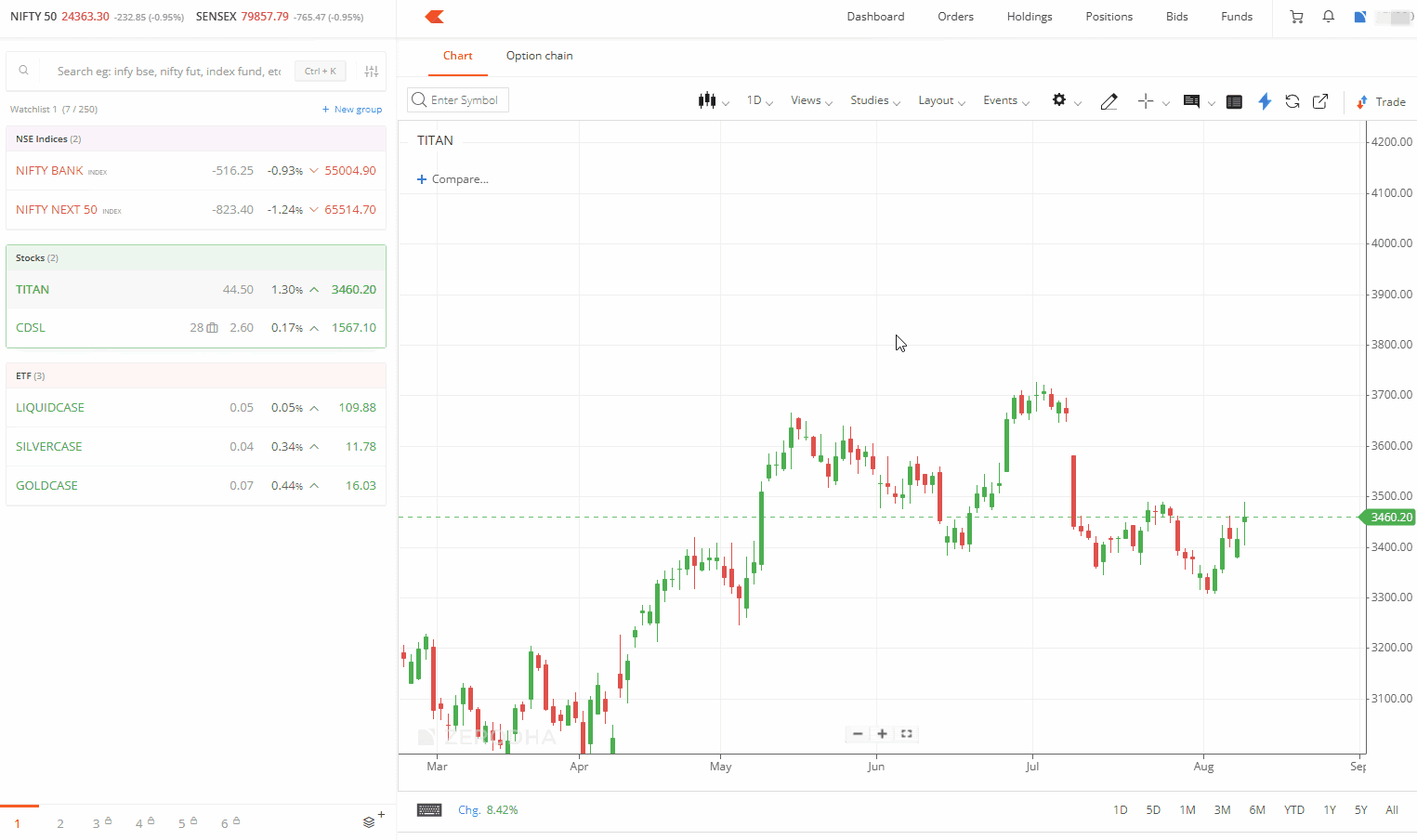The height and width of the screenshot is (840, 1417).
Task: Expand the candlestick chart type dropdown
Action: 713,100
